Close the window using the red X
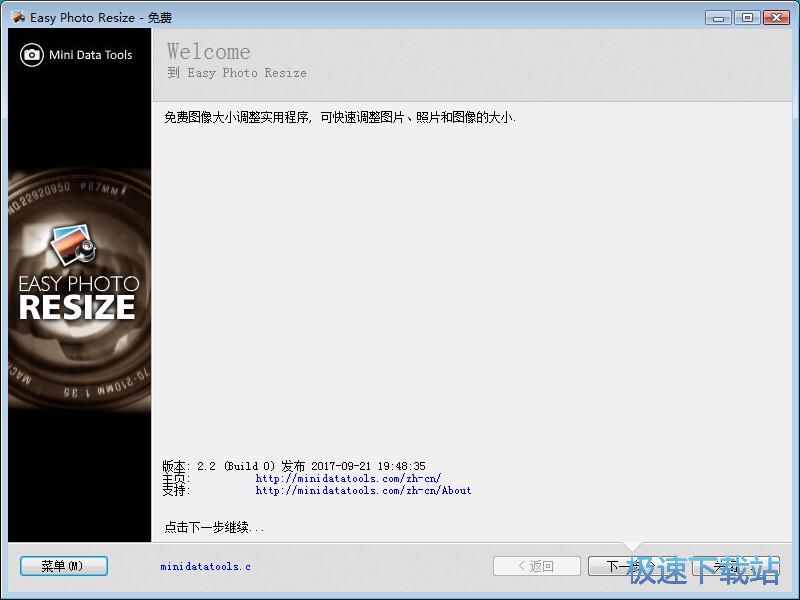The width and height of the screenshot is (800, 600). [776, 17]
